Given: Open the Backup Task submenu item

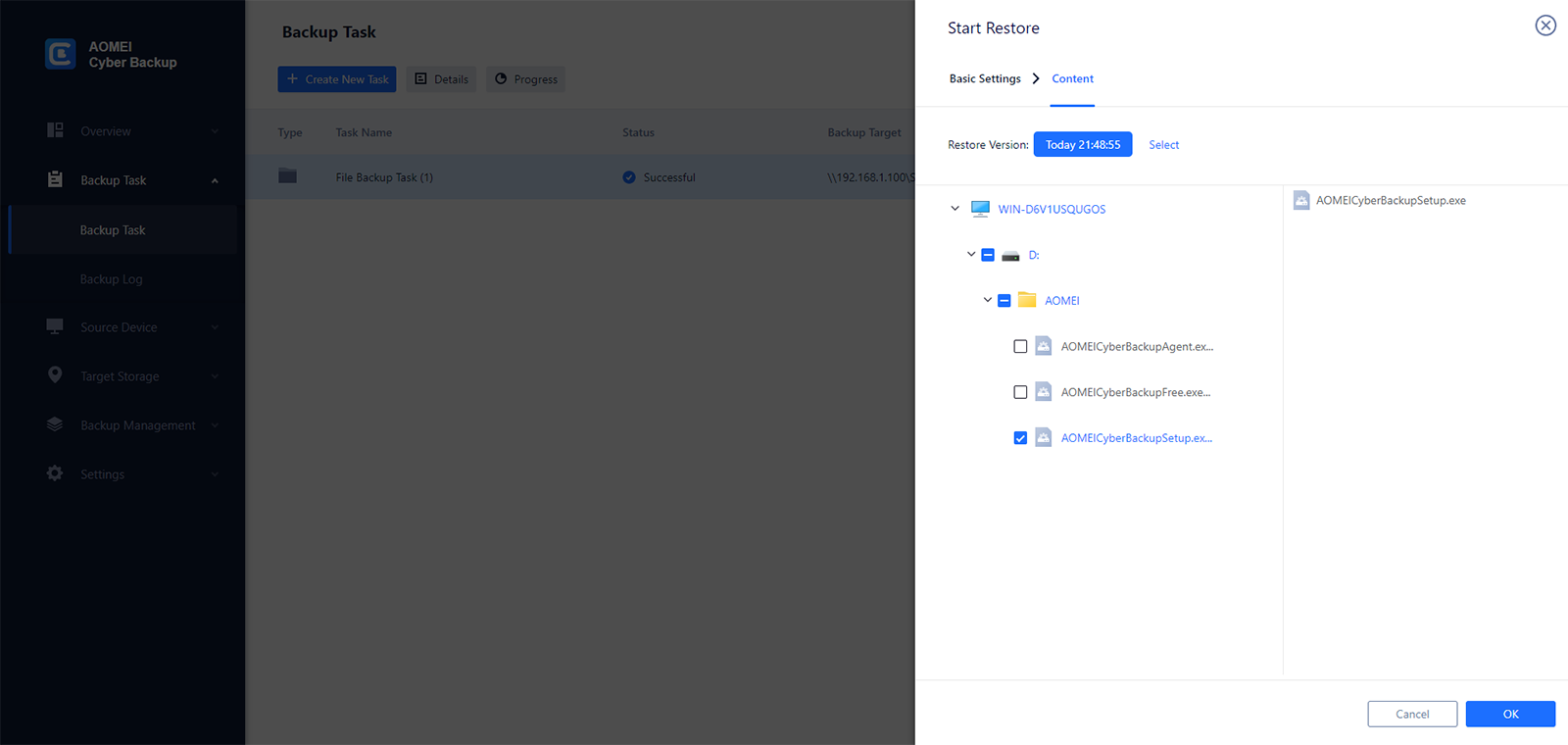Looking at the screenshot, I should [x=123, y=230].
